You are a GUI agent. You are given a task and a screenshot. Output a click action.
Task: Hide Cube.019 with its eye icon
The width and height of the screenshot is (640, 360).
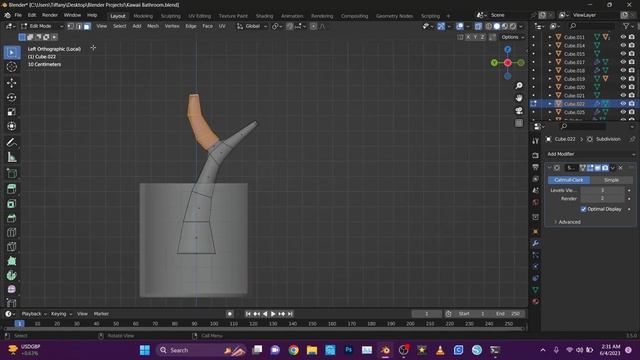[623, 79]
